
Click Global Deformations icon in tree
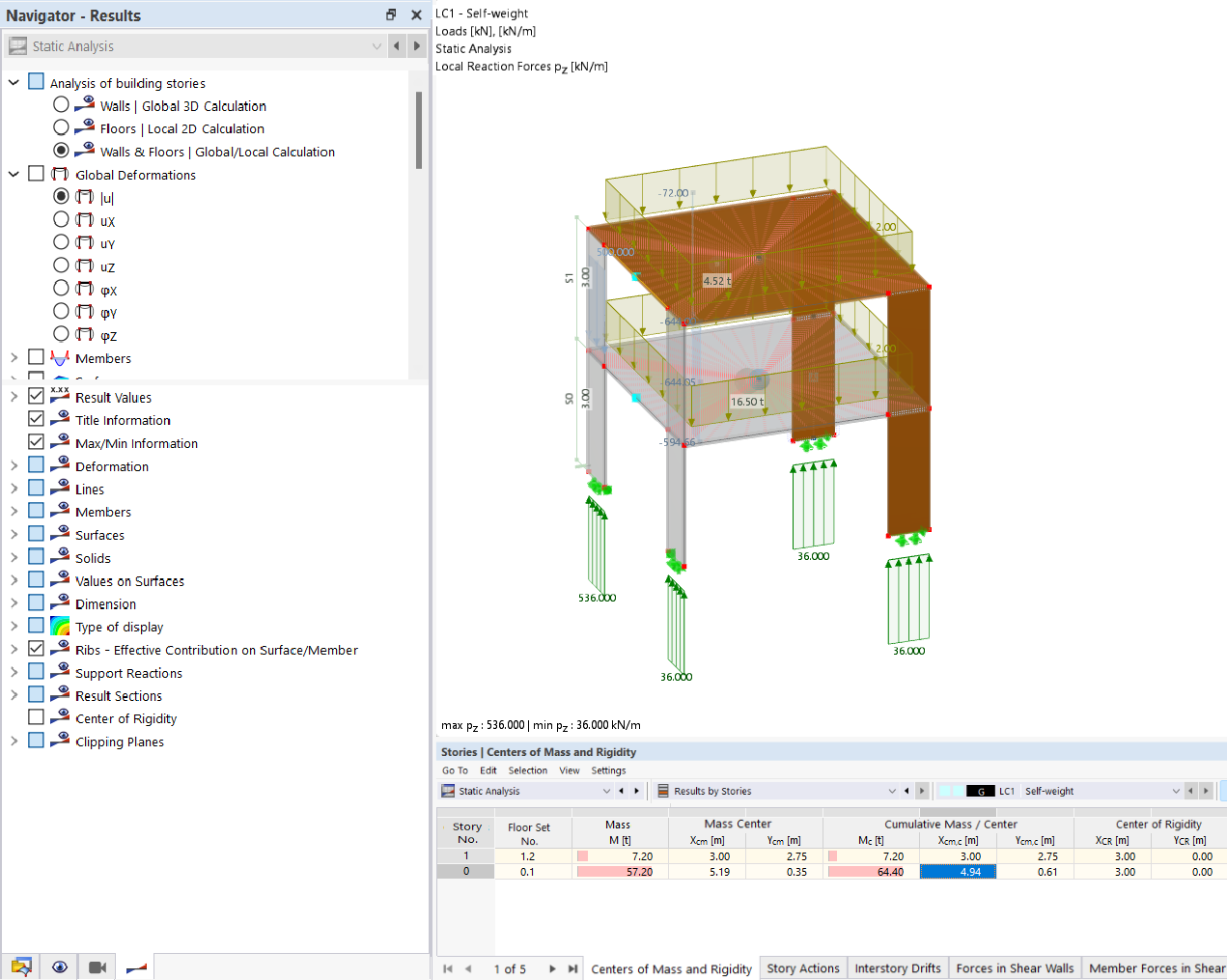pos(60,175)
